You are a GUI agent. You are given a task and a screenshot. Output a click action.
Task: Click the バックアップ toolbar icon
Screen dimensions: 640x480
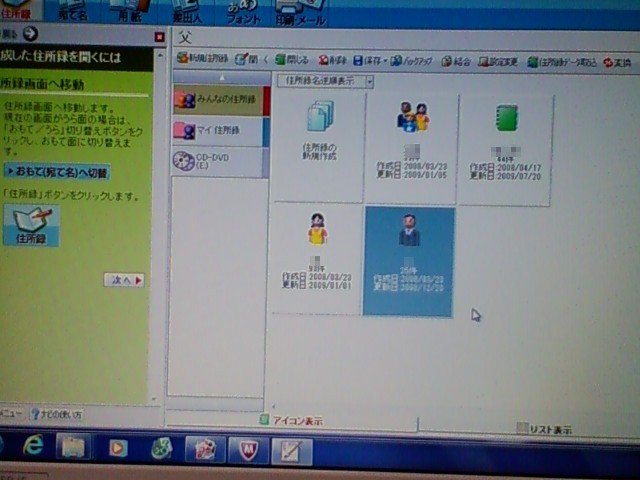pyautogui.click(x=411, y=61)
